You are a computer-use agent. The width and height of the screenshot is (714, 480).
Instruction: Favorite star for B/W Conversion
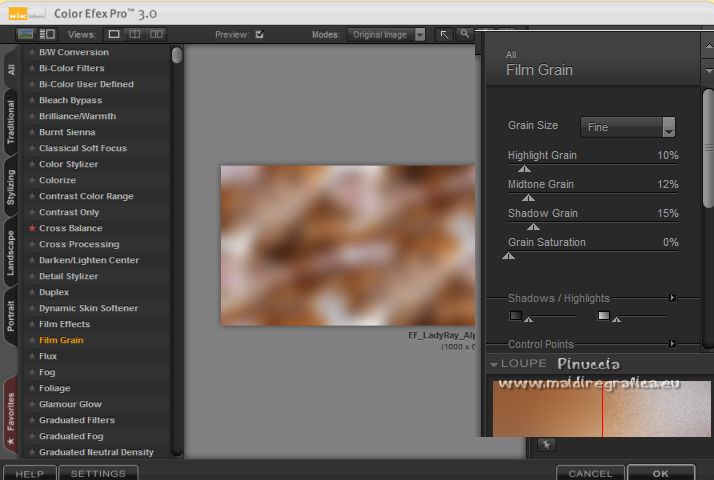pyautogui.click(x=32, y=52)
